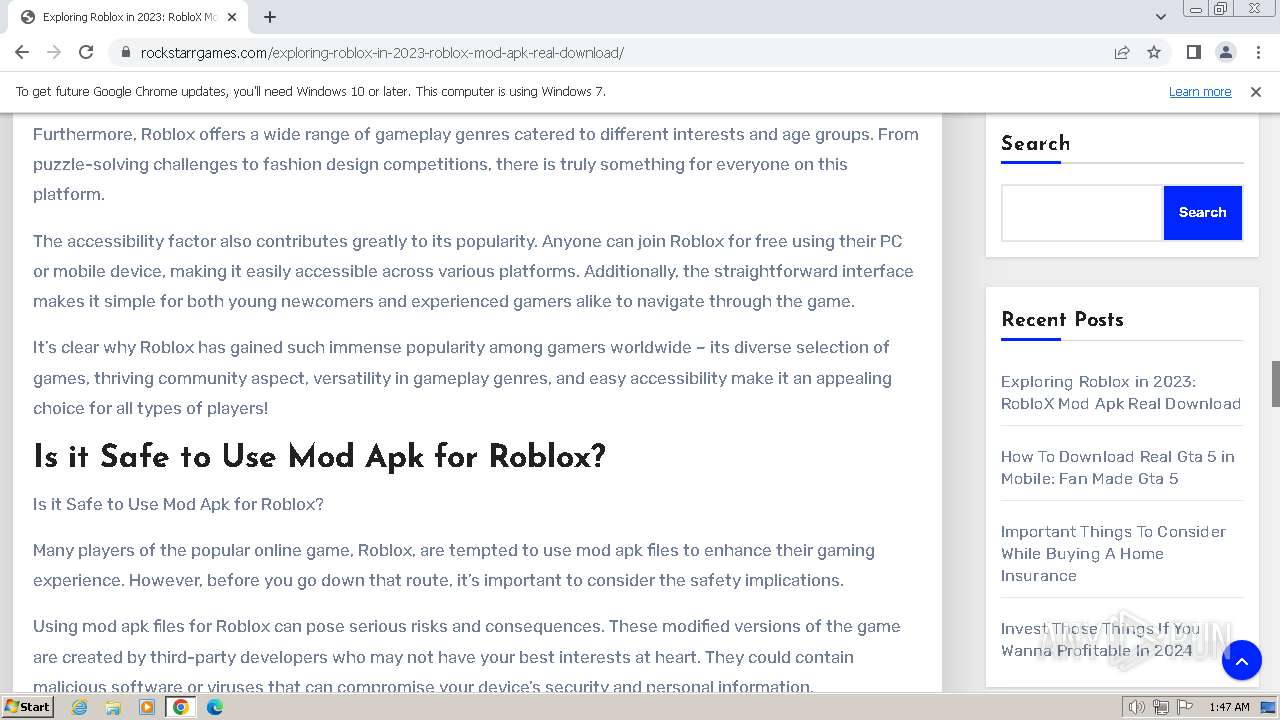The height and width of the screenshot is (720, 1280).
Task: Open Exploring Roblox in 2023 recent post
Action: click(x=1121, y=393)
